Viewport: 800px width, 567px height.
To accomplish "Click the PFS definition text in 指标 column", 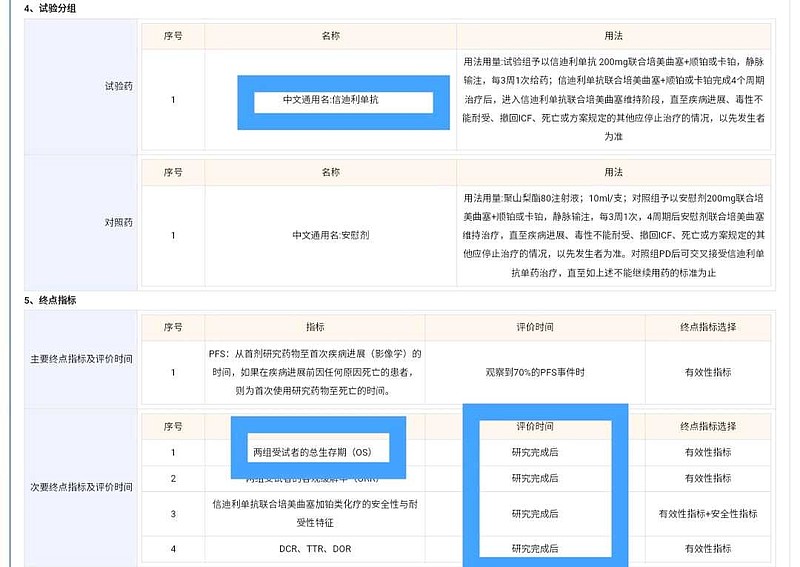I will [x=314, y=372].
